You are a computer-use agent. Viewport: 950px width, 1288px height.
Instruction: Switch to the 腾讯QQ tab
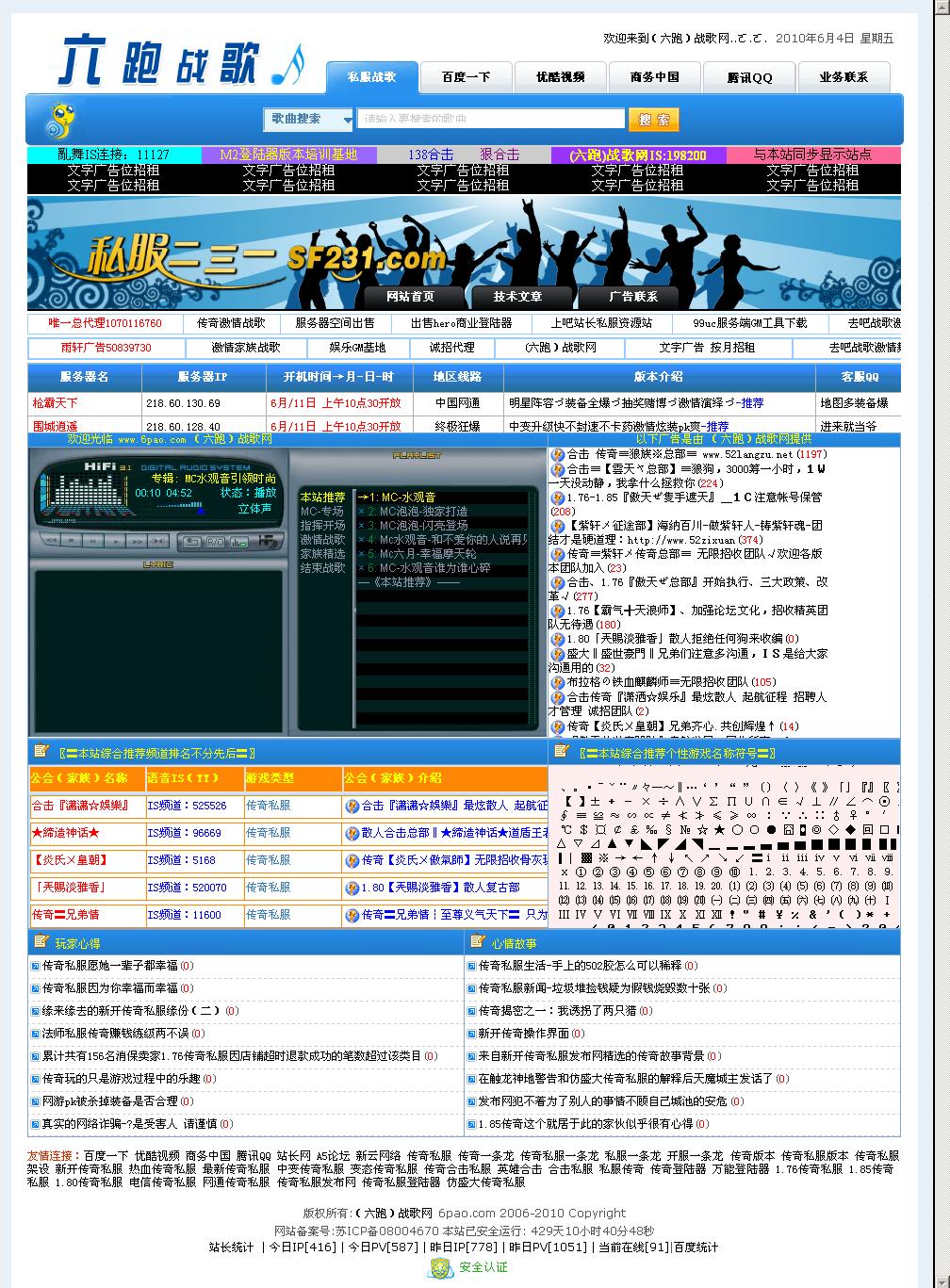pos(748,77)
